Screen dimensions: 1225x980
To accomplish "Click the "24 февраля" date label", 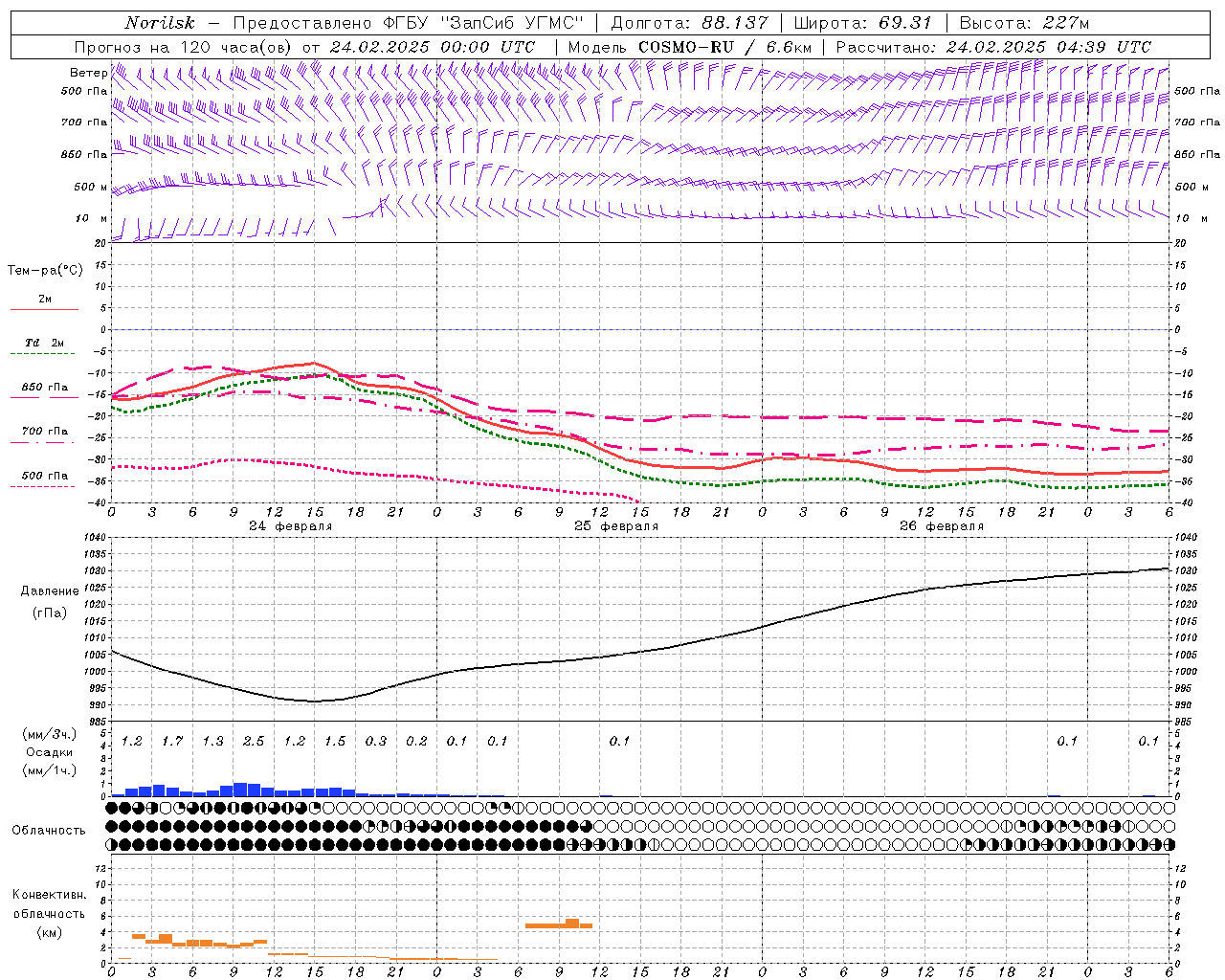I will [x=291, y=526].
